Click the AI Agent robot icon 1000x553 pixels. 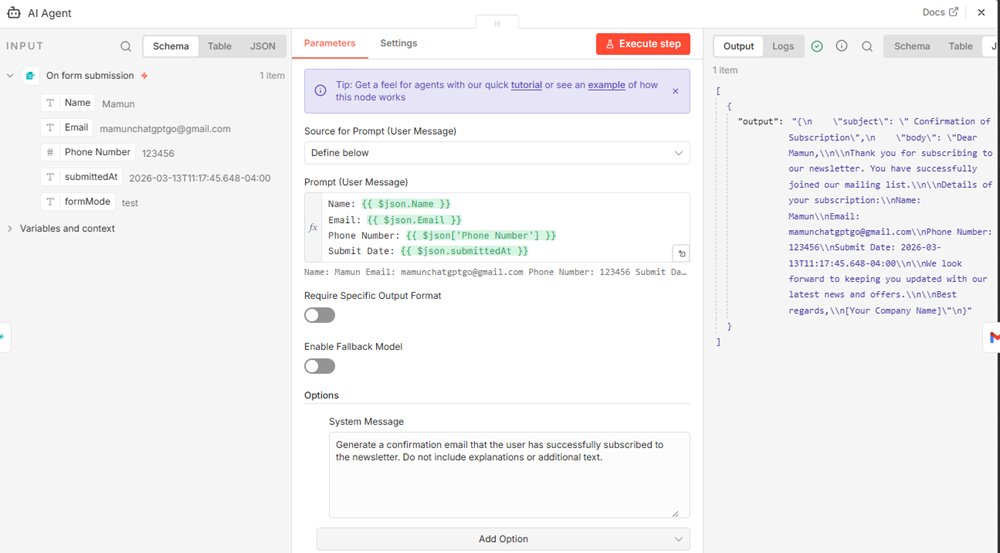pos(13,14)
